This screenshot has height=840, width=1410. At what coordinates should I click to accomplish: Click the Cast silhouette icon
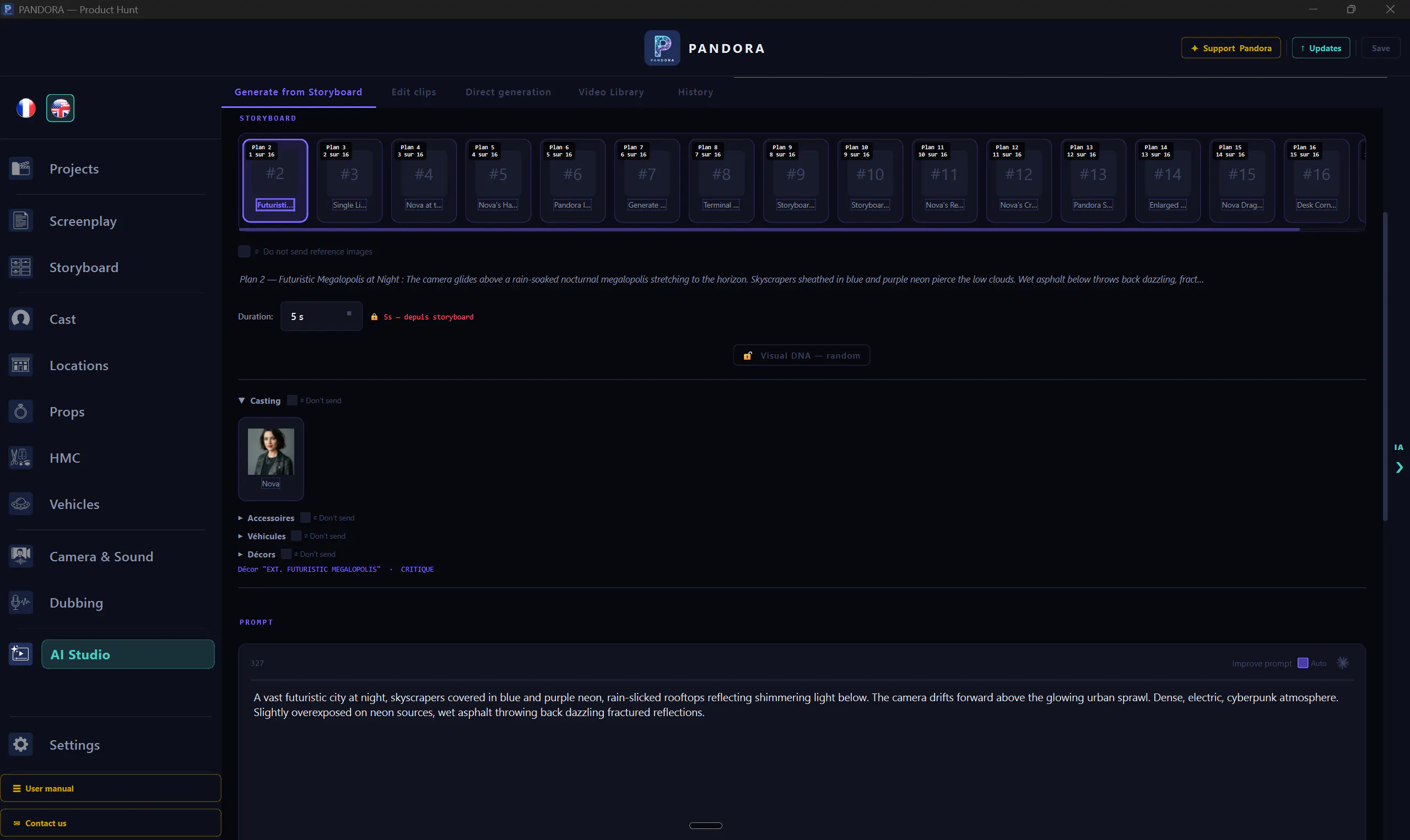tap(21, 318)
